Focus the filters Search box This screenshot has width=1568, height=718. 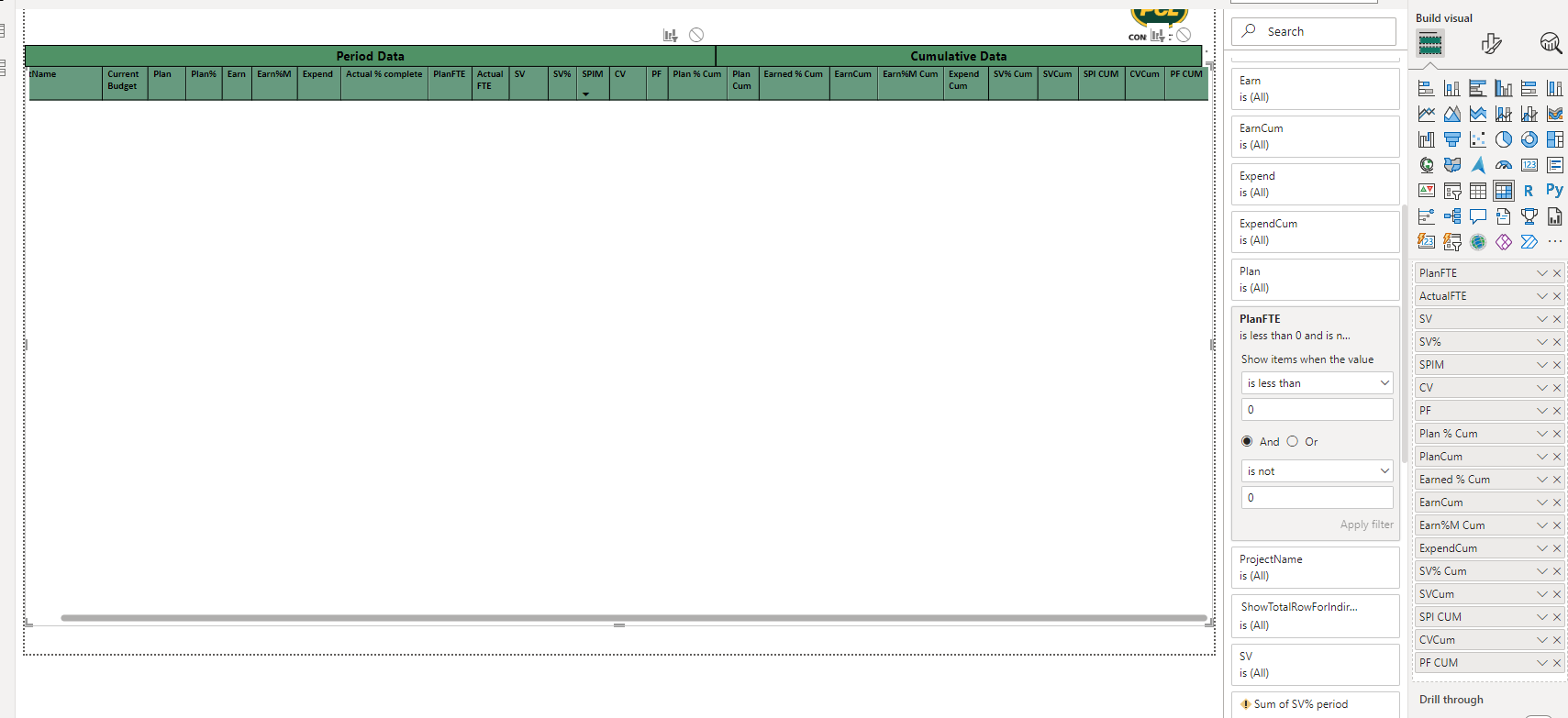click(1314, 31)
